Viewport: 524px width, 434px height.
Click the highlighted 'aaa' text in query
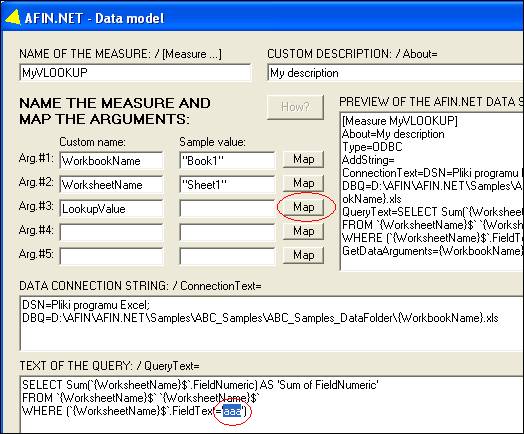[232, 411]
